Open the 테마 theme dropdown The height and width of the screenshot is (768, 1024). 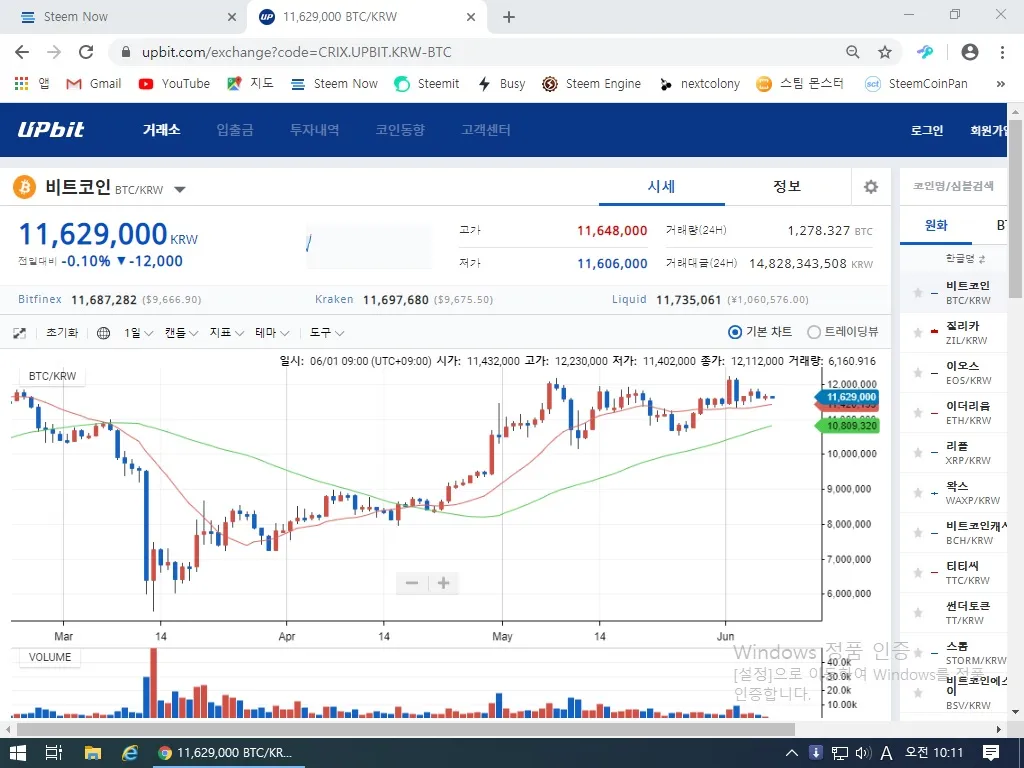pyautogui.click(x=272, y=333)
